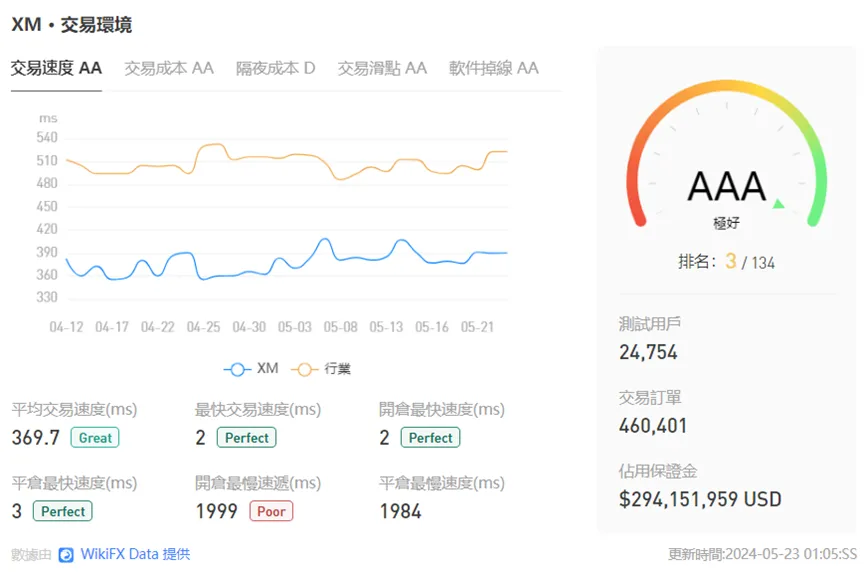Click the AAA rating gauge
This screenshot has width=865, height=572.
click(x=727, y=154)
